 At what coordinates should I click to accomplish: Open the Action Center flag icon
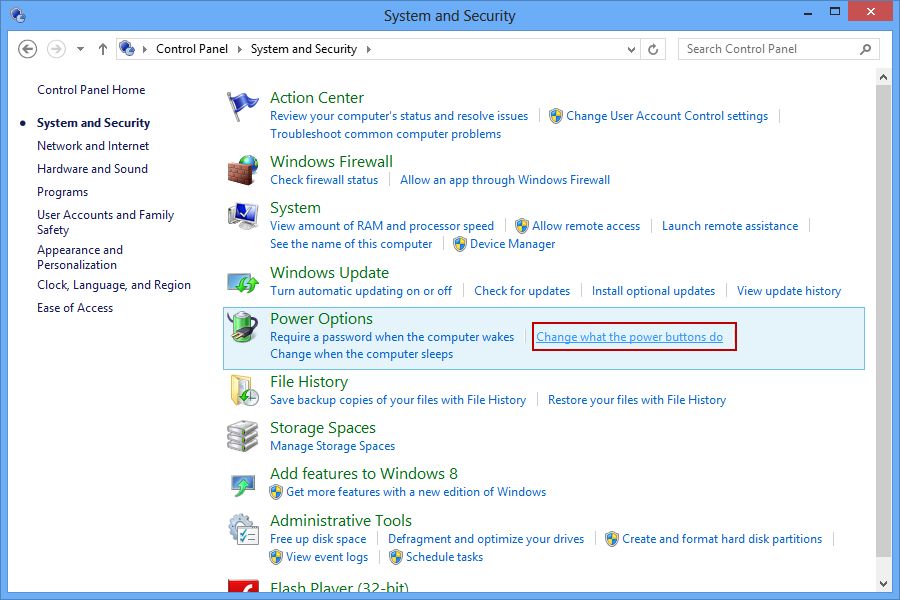coord(242,106)
